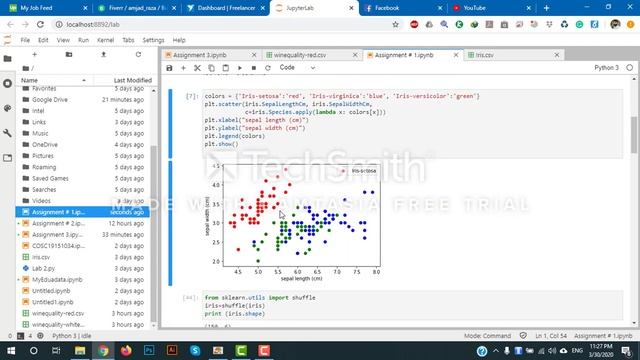640x360 pixels.
Task: Open Photoshop from the taskbar
Action: [149, 351]
